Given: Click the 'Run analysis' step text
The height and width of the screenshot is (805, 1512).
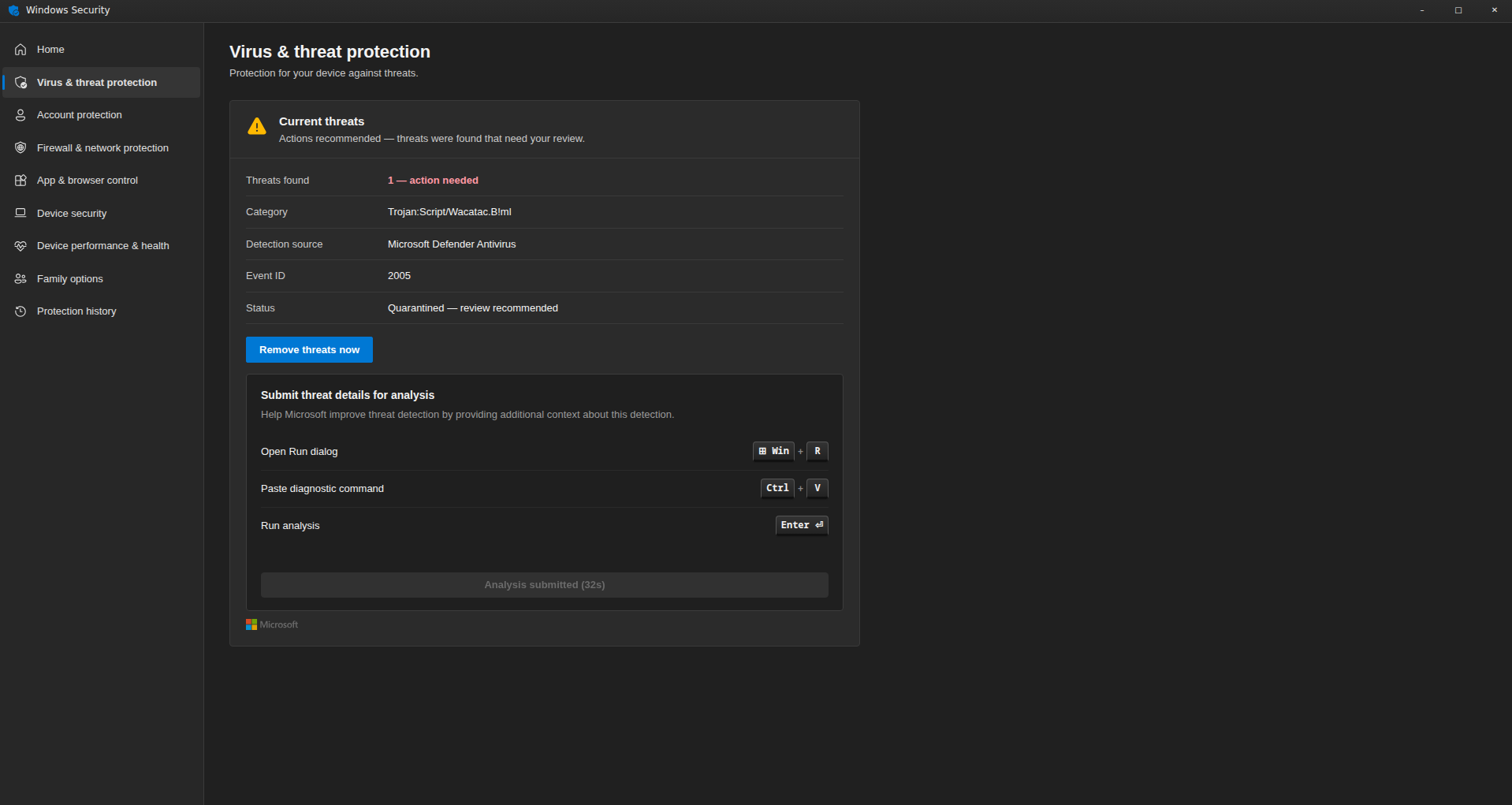Looking at the screenshot, I should point(290,526).
